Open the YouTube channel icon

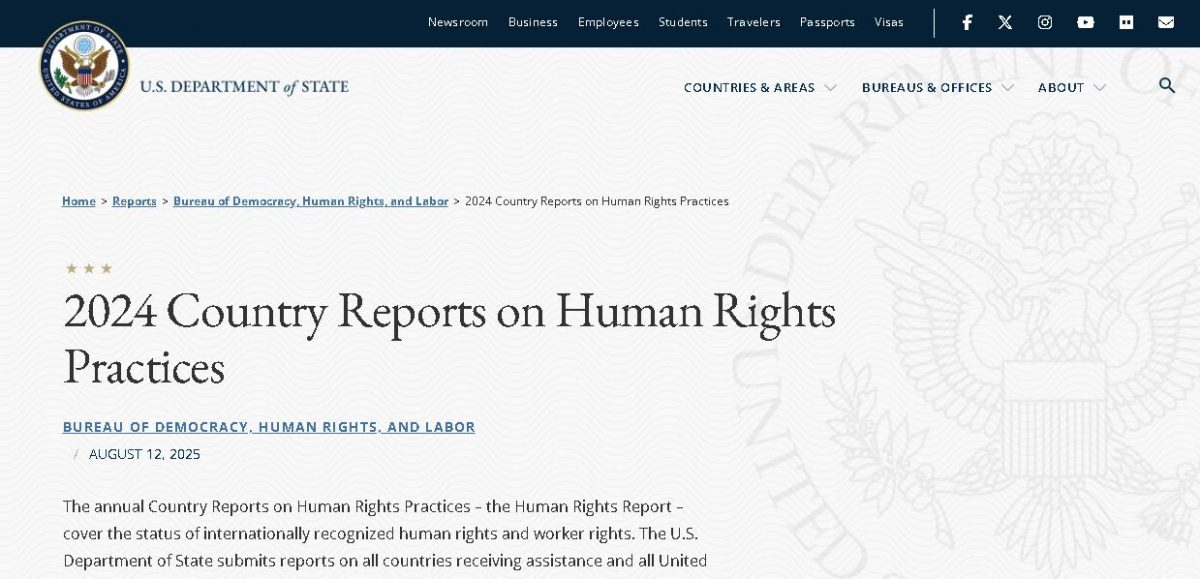(x=1085, y=22)
